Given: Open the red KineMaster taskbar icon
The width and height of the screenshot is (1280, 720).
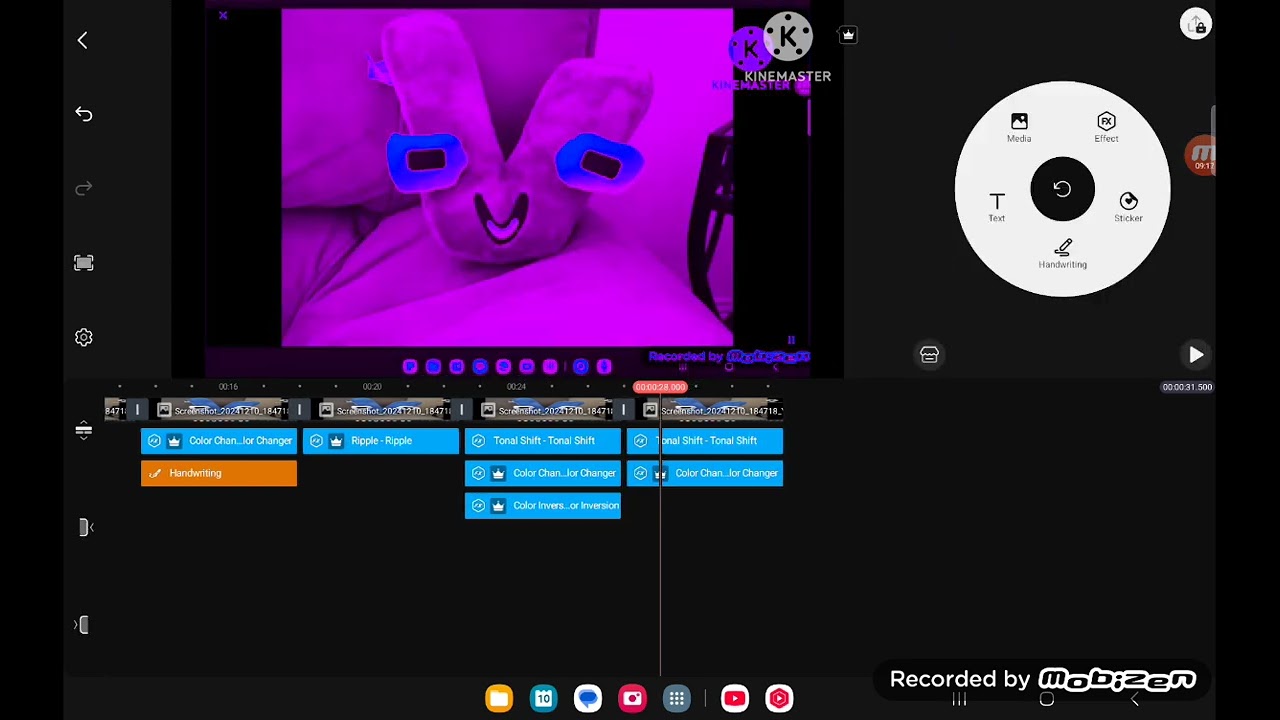Looking at the screenshot, I should point(779,699).
